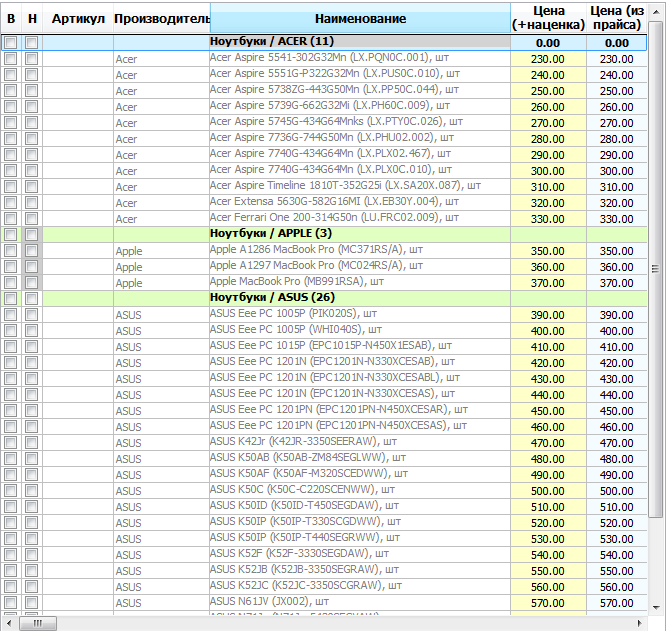Select Acer Aspire 7740G-434G64Mn (LX.PLX02.467) cell
This screenshot has width=671, height=631.
[x=360, y=154]
